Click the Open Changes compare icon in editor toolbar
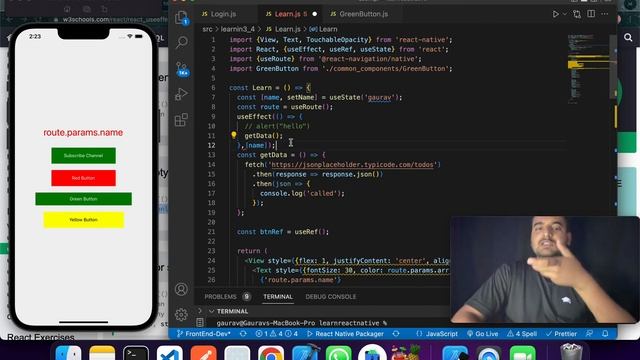The height and width of the screenshot is (360, 640). [x=577, y=14]
